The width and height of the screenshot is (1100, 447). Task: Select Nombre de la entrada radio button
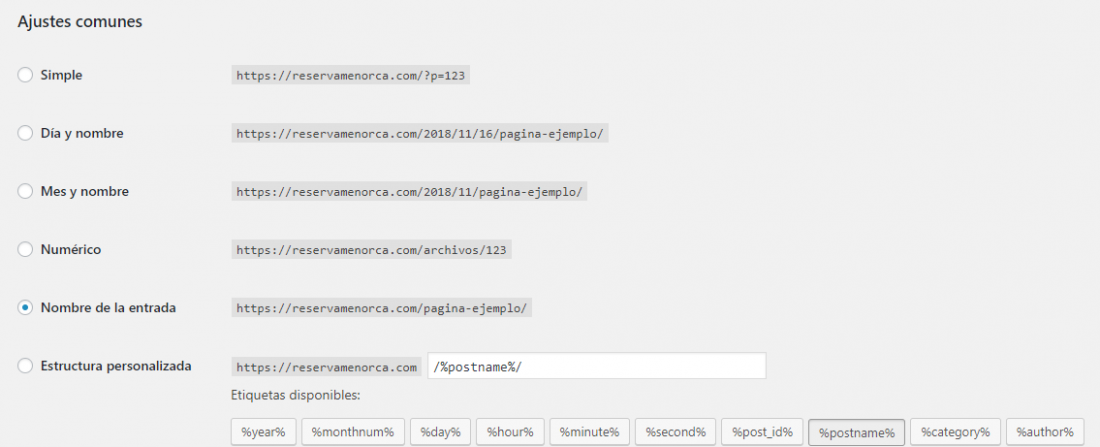tap(25, 307)
